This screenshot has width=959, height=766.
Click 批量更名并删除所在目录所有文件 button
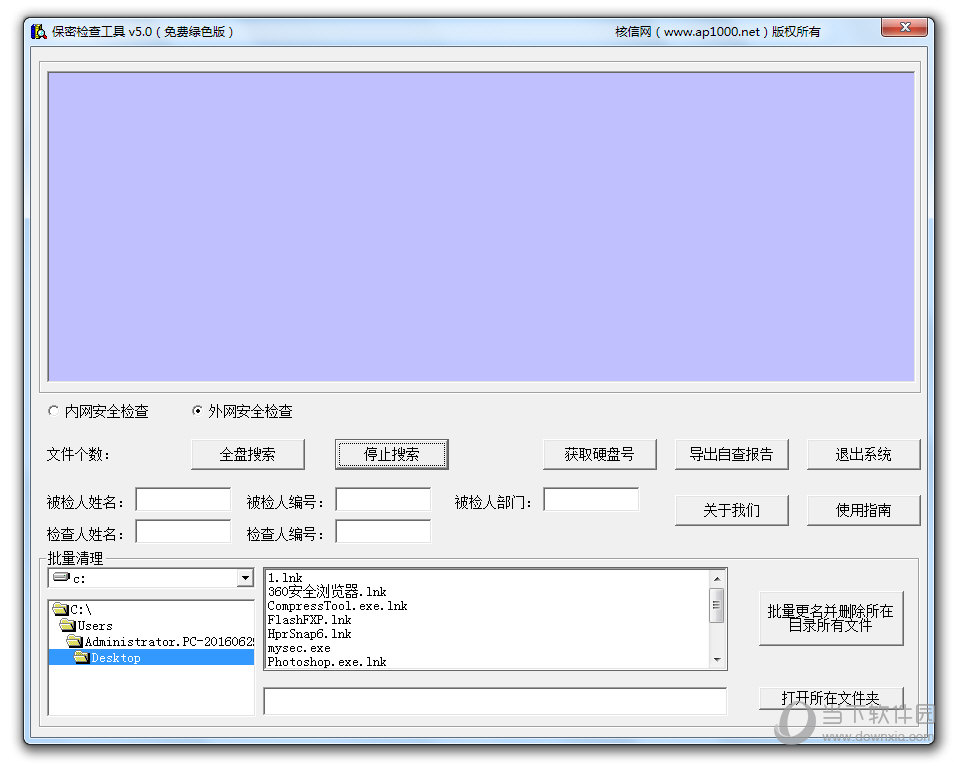pyautogui.click(x=830, y=618)
